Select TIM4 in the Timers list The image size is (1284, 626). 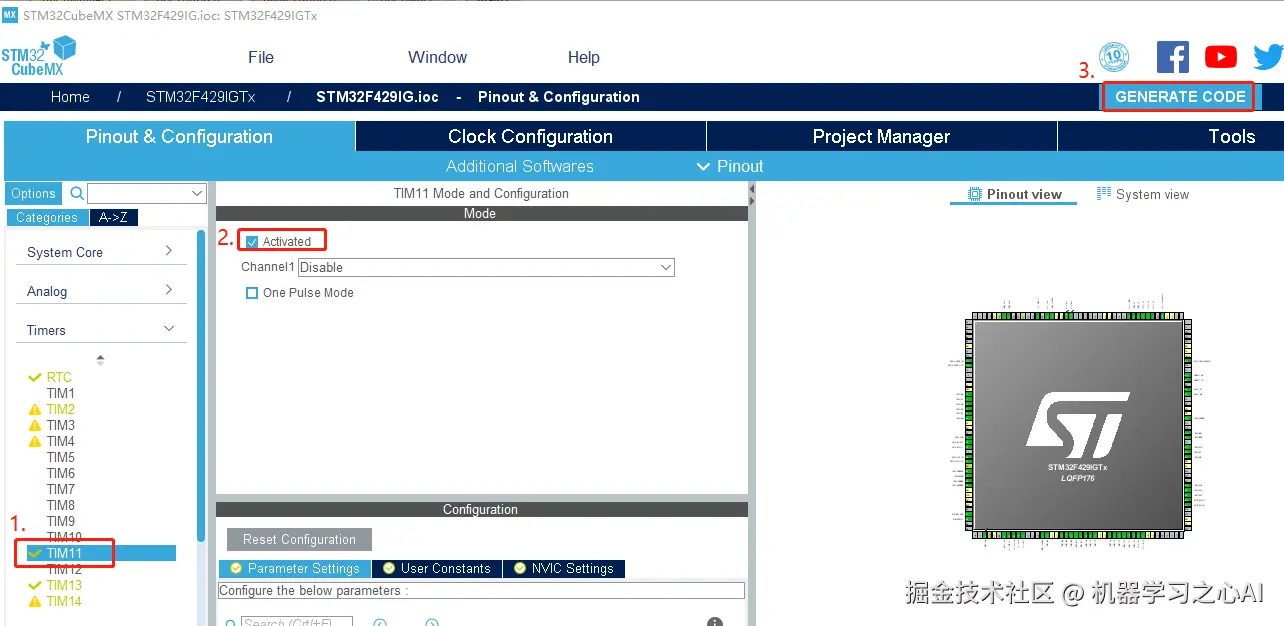point(60,441)
